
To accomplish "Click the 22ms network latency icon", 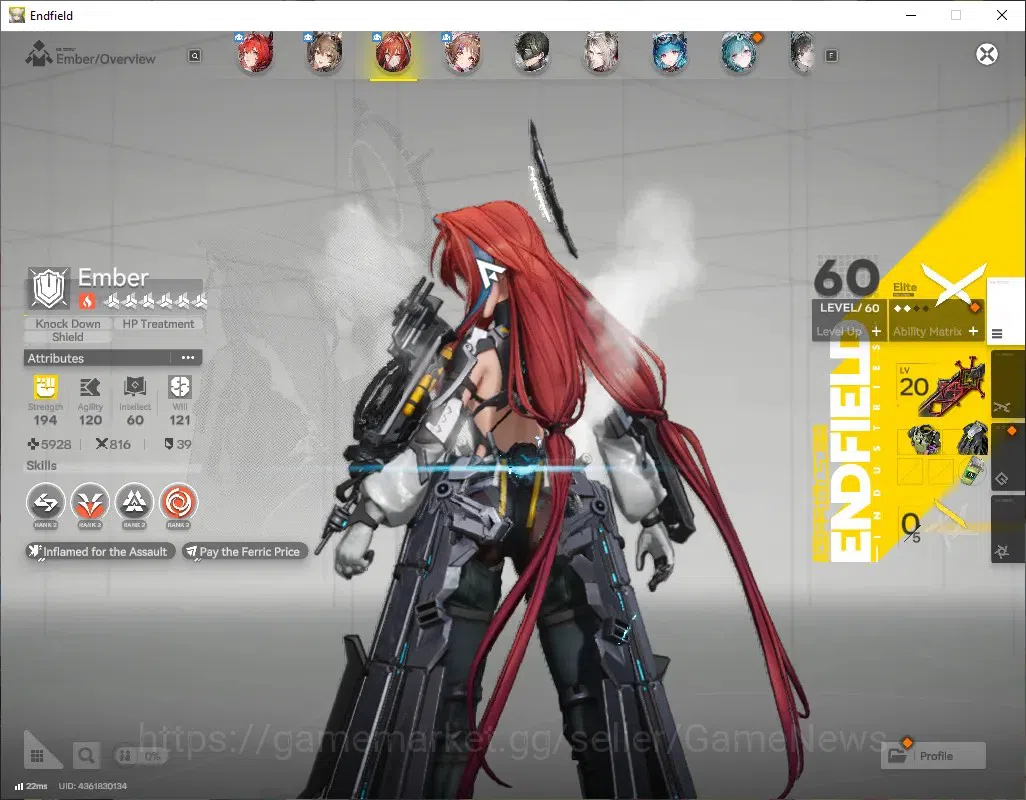I will coord(19,786).
